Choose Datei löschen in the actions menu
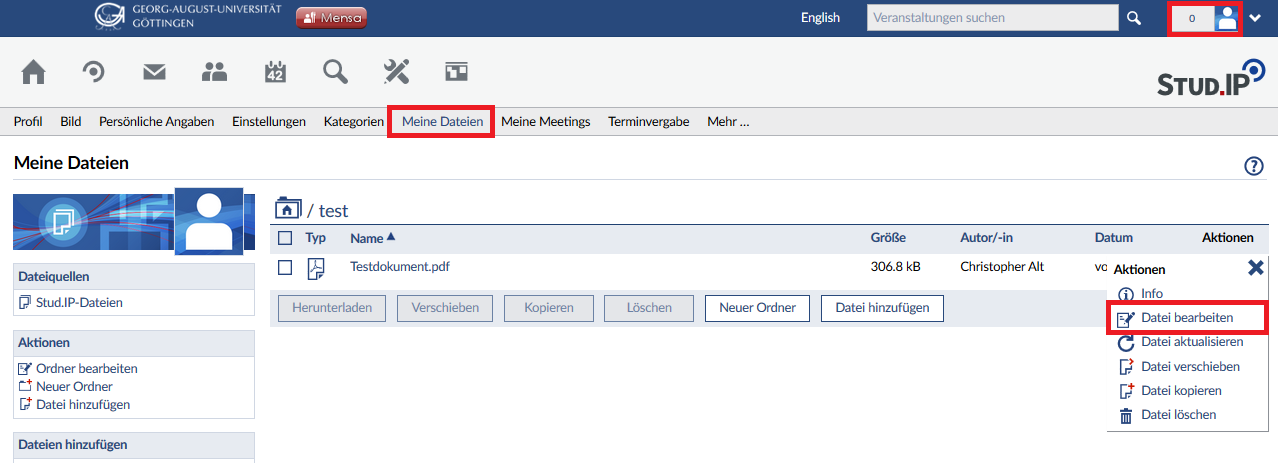Viewport: 1278px width, 463px height. [x=1178, y=415]
